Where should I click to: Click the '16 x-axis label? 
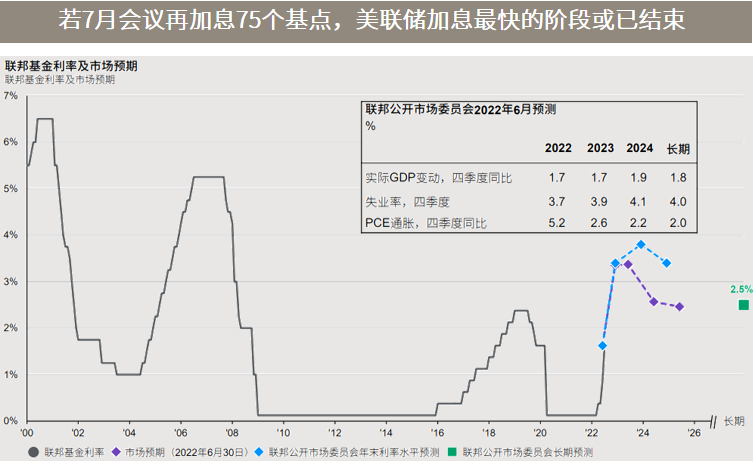(x=437, y=433)
